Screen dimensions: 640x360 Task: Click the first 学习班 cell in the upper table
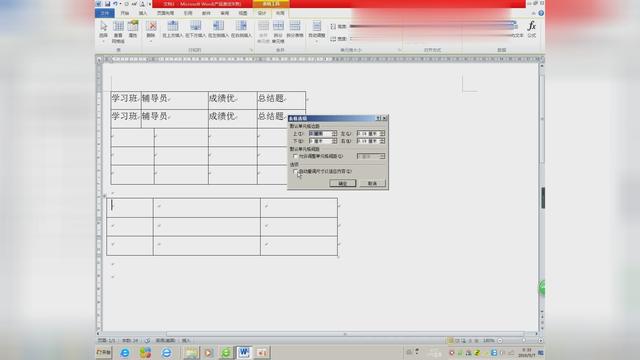coord(126,100)
